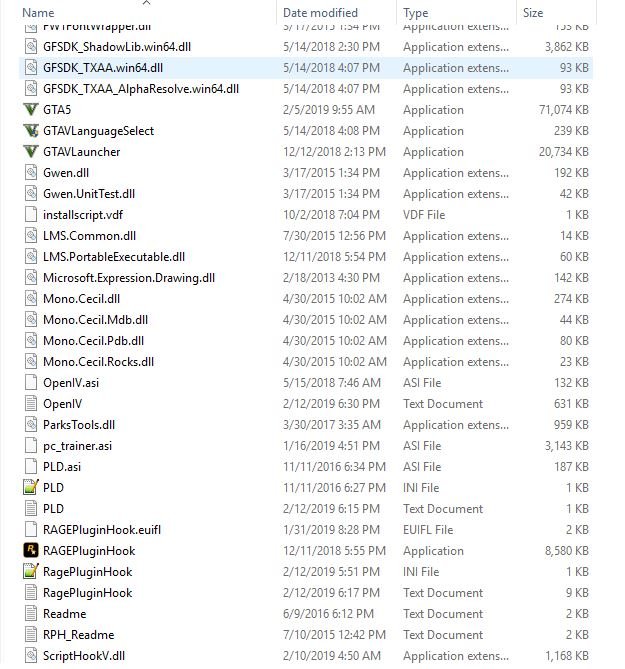
Task: Select the Mono.Cecil.Rocks.dll file name
Action: (x=99, y=362)
